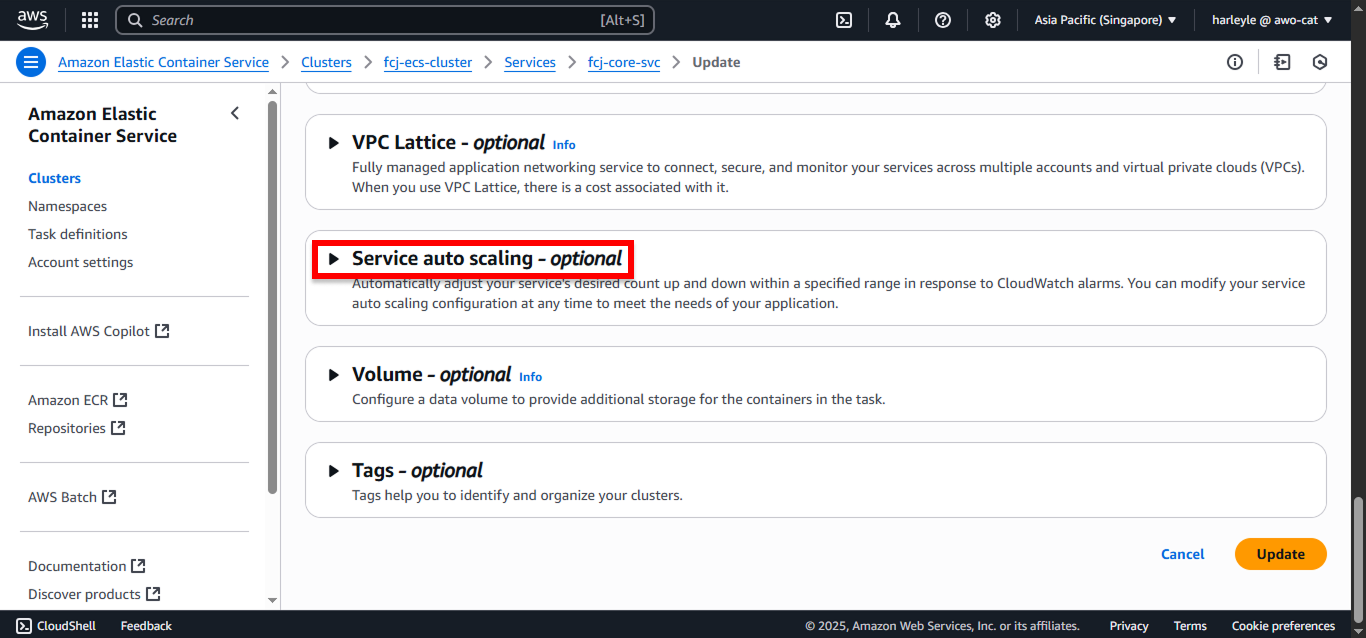This screenshot has width=1366, height=638.
Task: Collapse the sidebar with the chevron arrow
Action: tap(235, 113)
